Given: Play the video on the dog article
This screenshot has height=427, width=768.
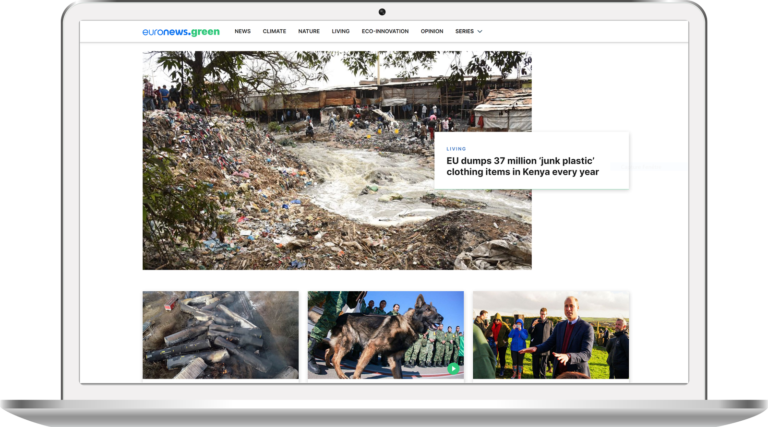Looking at the screenshot, I should (454, 368).
